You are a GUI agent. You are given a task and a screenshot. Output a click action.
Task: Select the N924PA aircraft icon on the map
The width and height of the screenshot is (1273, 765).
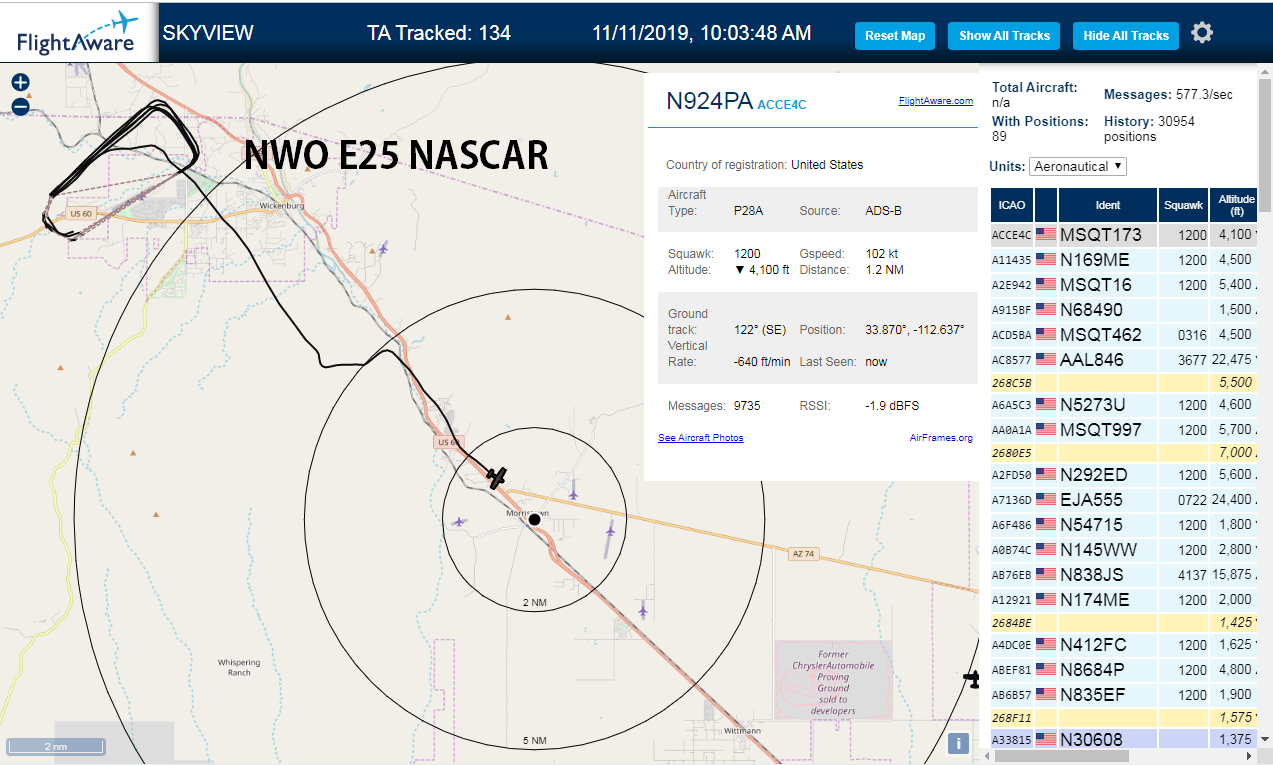(498, 478)
